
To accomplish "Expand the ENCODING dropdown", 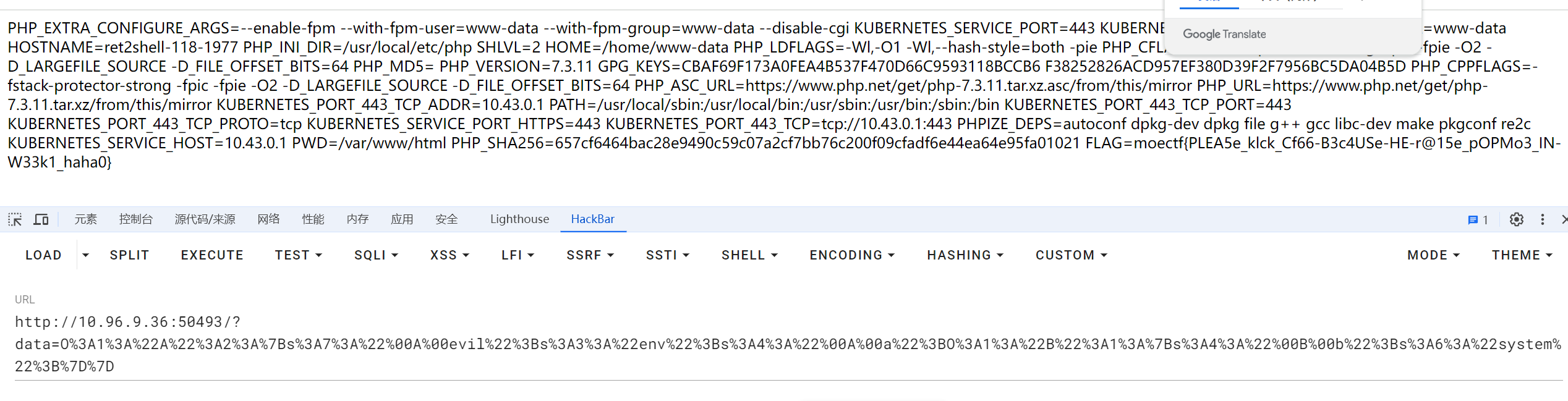I will [x=852, y=255].
